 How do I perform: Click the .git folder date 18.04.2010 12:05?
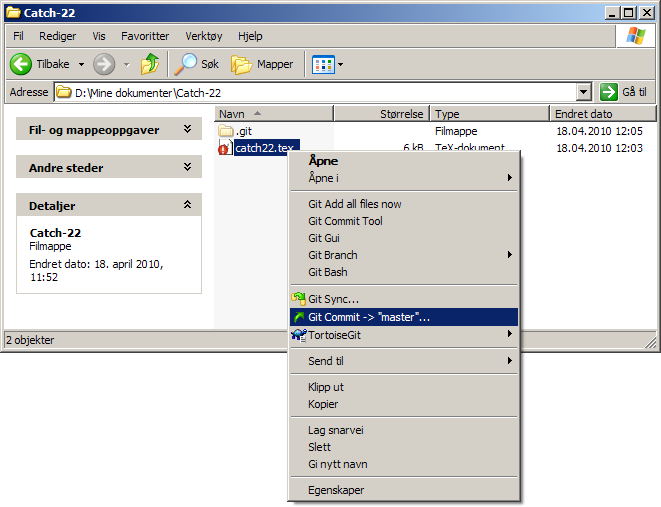tap(599, 131)
